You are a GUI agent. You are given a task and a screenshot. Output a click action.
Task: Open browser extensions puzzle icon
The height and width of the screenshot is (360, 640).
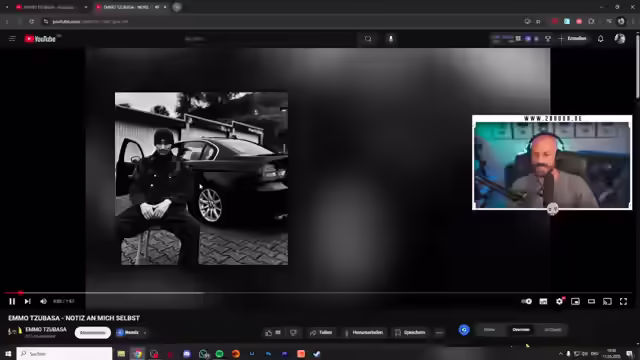click(591, 21)
